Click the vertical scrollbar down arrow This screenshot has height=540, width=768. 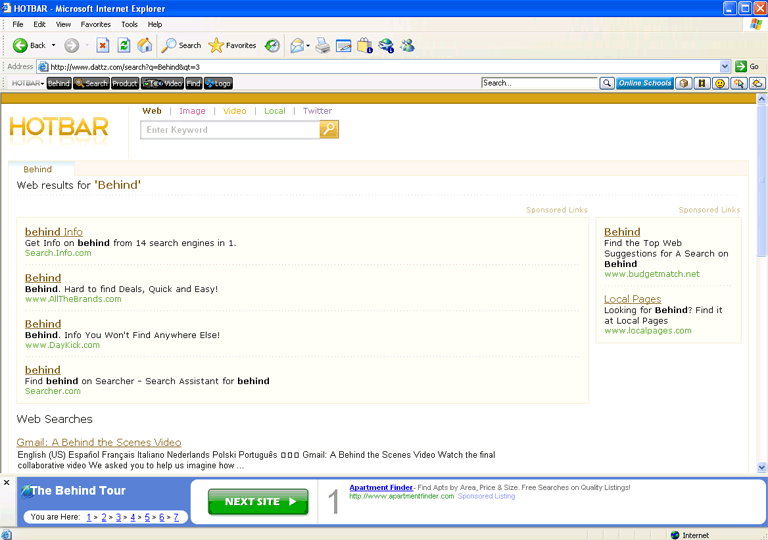pos(761,467)
